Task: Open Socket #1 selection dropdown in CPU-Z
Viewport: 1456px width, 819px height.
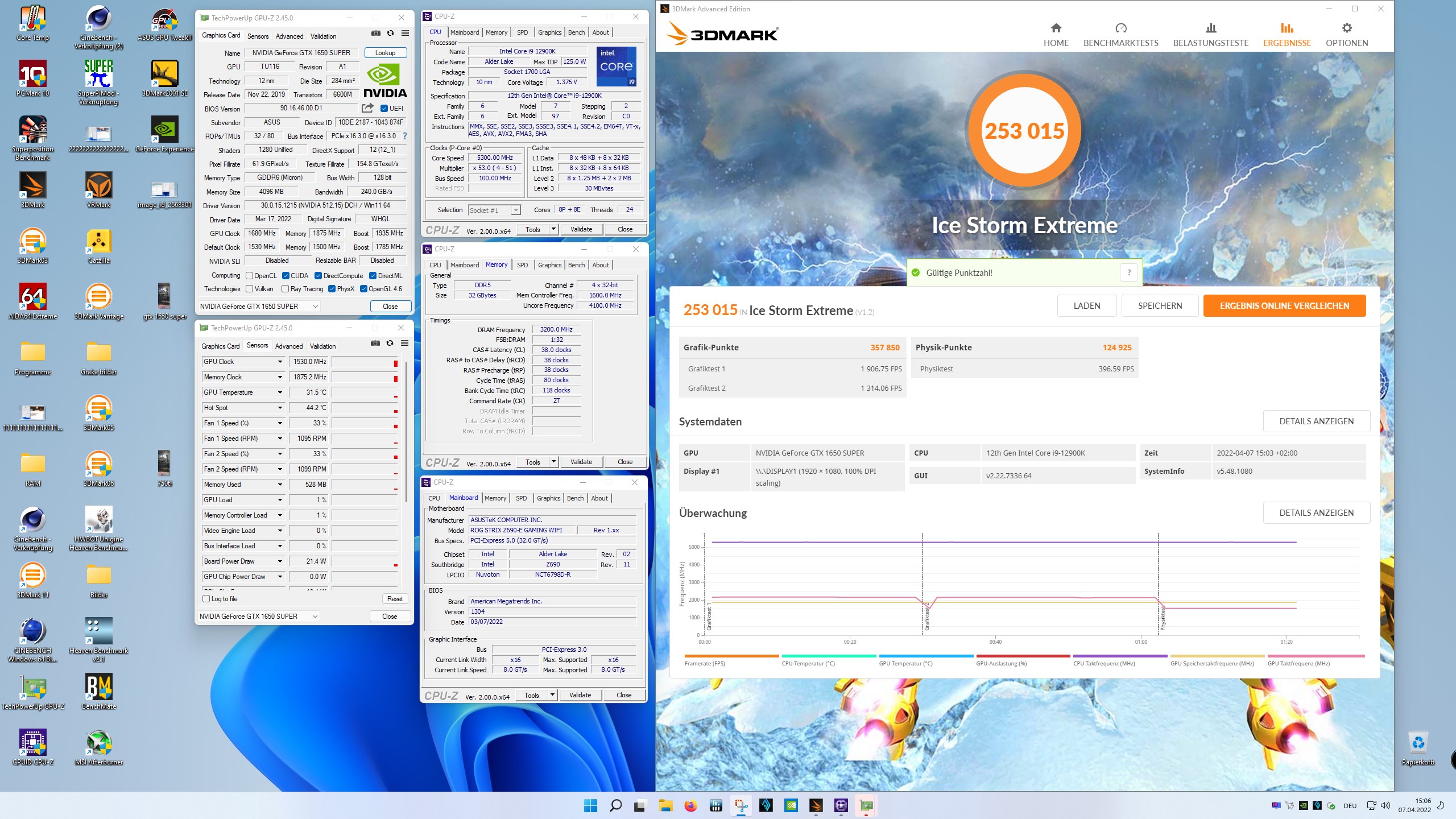Action: (x=494, y=210)
